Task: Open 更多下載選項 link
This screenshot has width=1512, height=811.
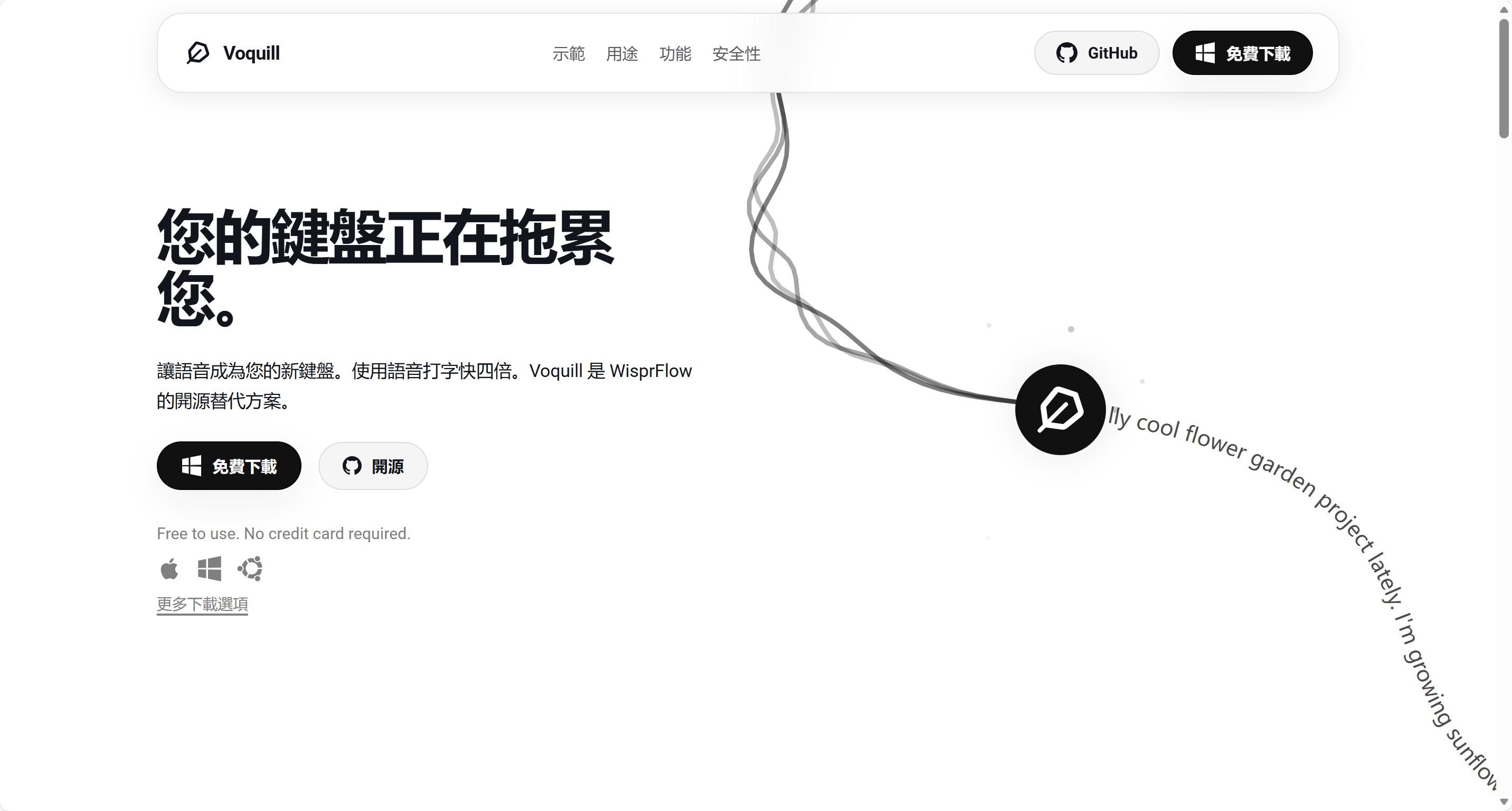Action: [202, 603]
